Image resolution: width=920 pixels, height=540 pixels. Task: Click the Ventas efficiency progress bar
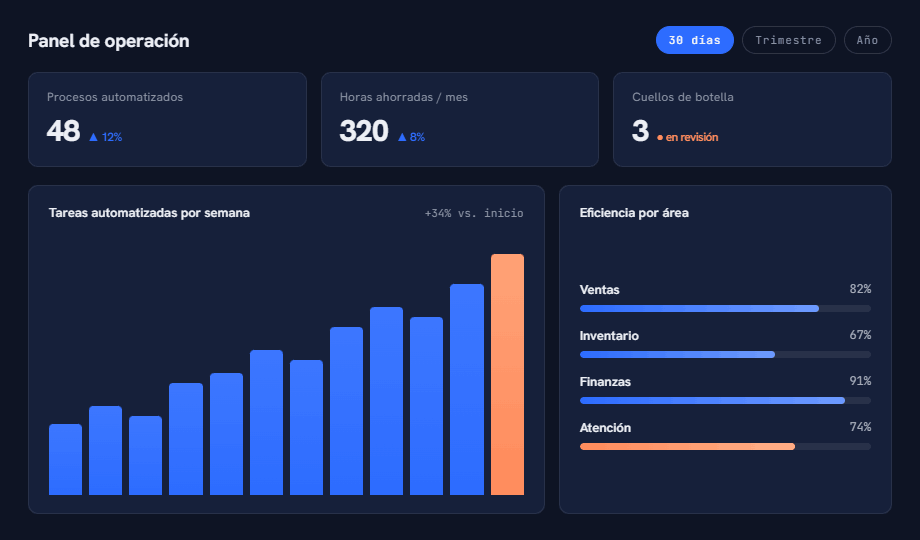(725, 309)
